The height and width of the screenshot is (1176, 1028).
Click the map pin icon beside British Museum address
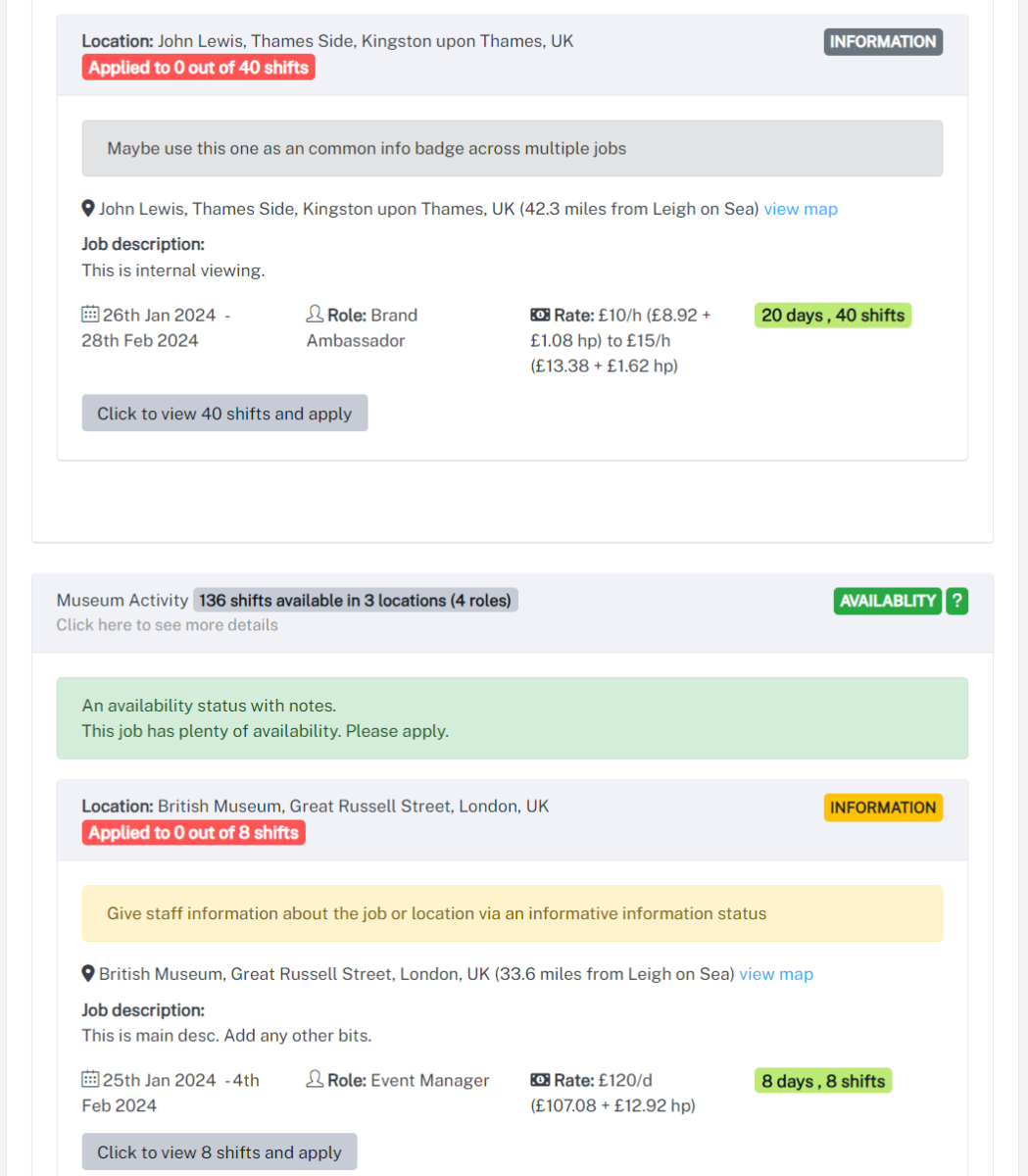(88, 974)
